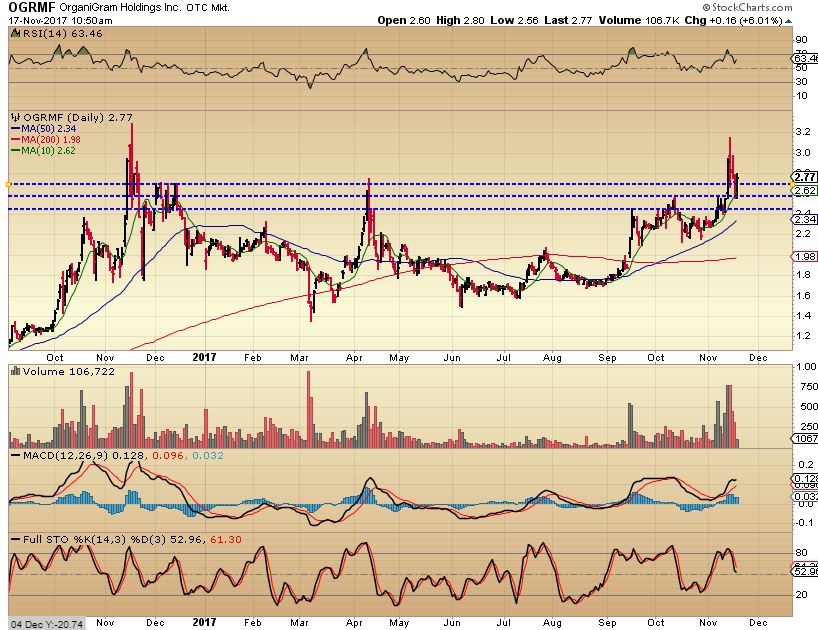This screenshot has width=818, height=630.
Task: Click the Last 2.77 value
Action: point(568,20)
